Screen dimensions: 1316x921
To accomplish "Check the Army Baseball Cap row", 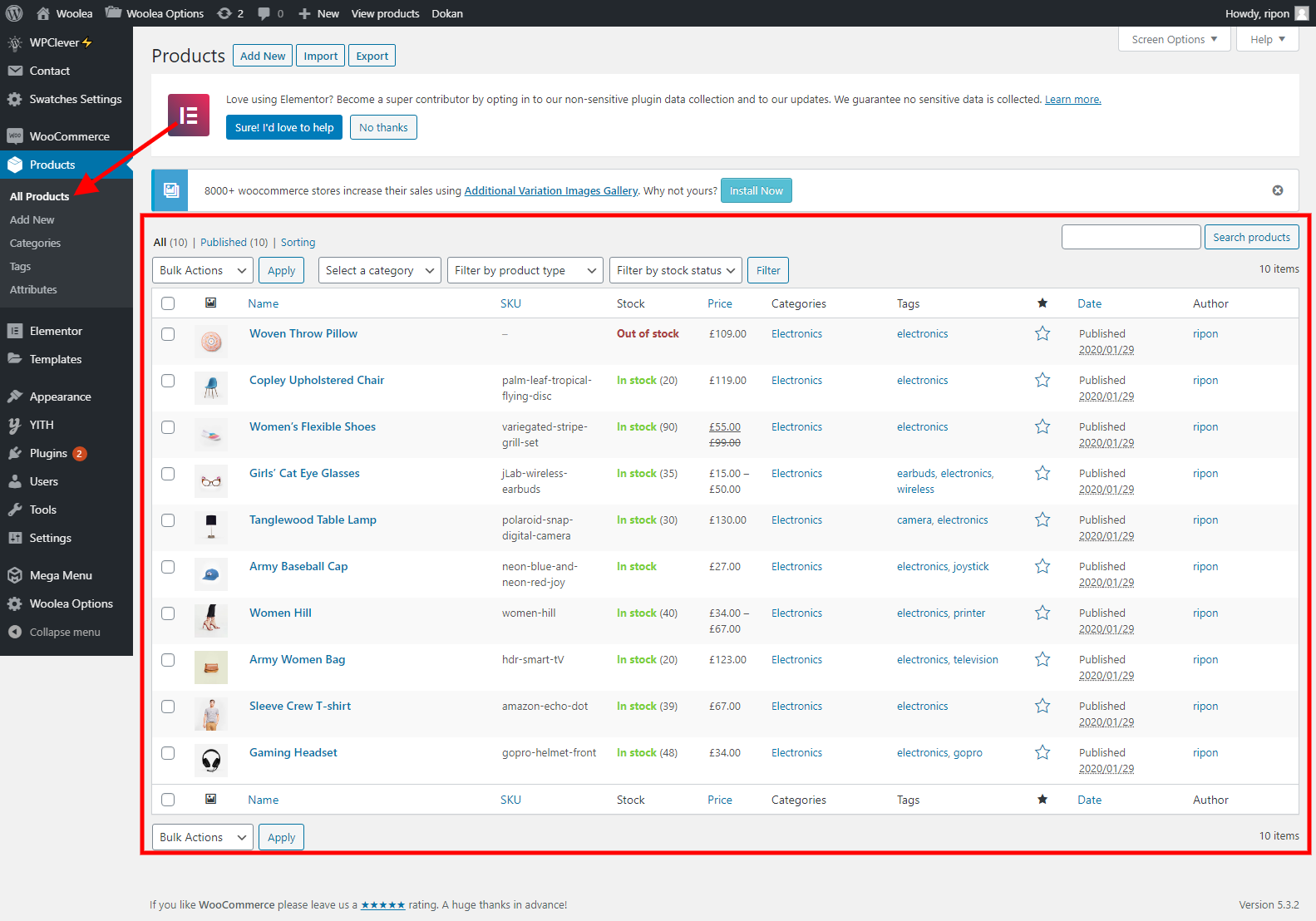I will tap(168, 567).
